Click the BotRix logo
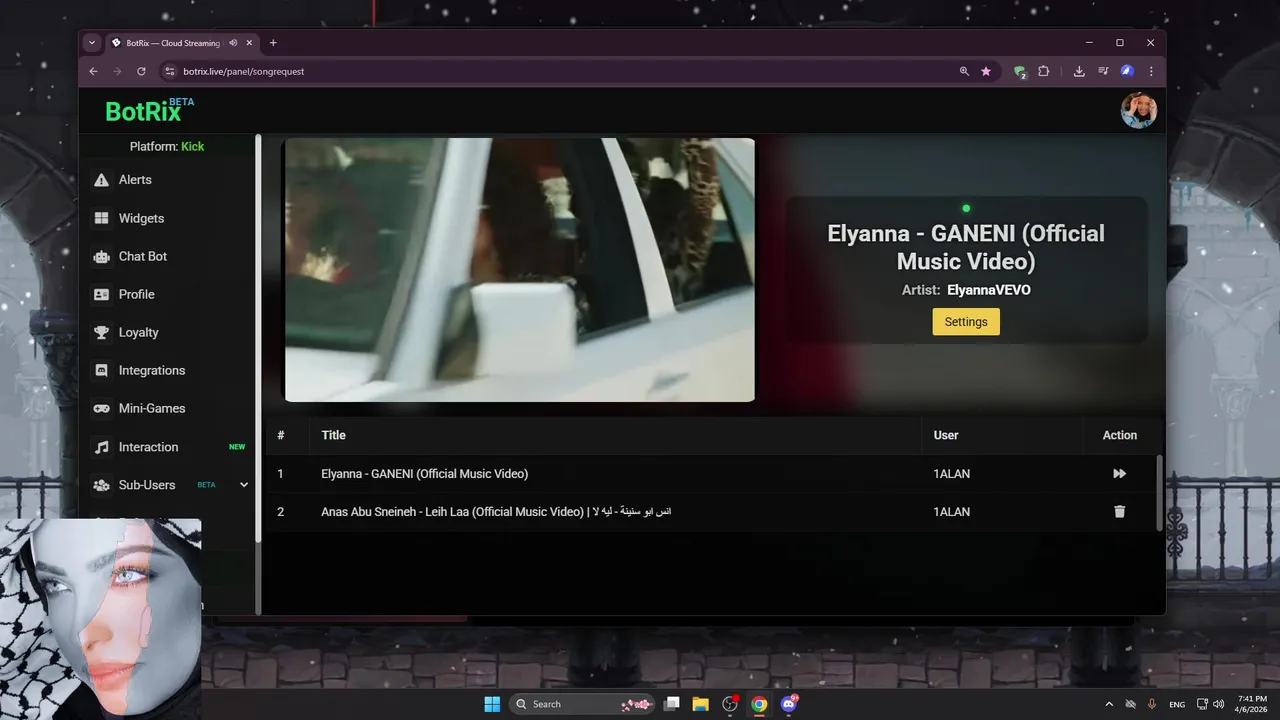The height and width of the screenshot is (720, 1280). coord(150,110)
